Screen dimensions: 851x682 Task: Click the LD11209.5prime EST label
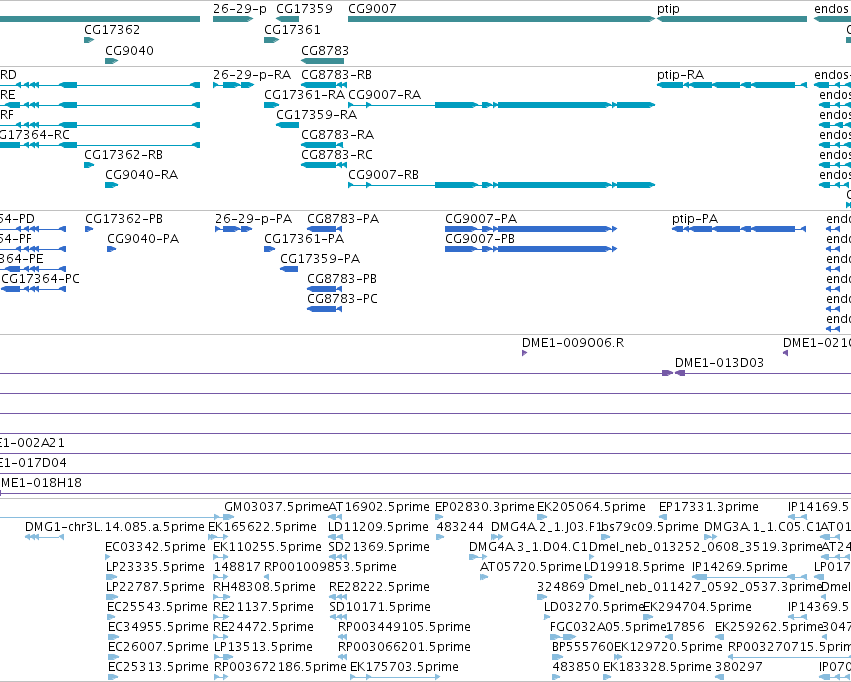tap(378, 527)
